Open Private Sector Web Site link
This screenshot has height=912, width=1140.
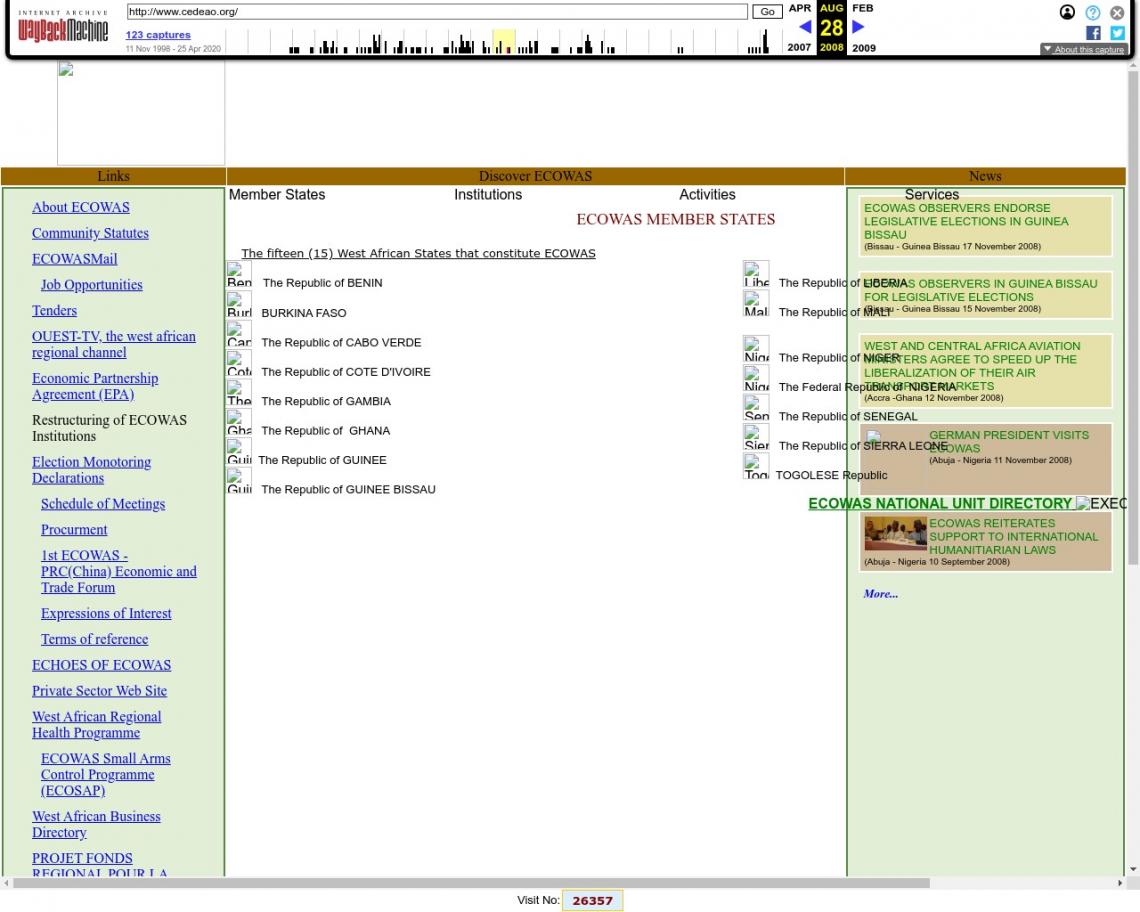click(x=100, y=691)
